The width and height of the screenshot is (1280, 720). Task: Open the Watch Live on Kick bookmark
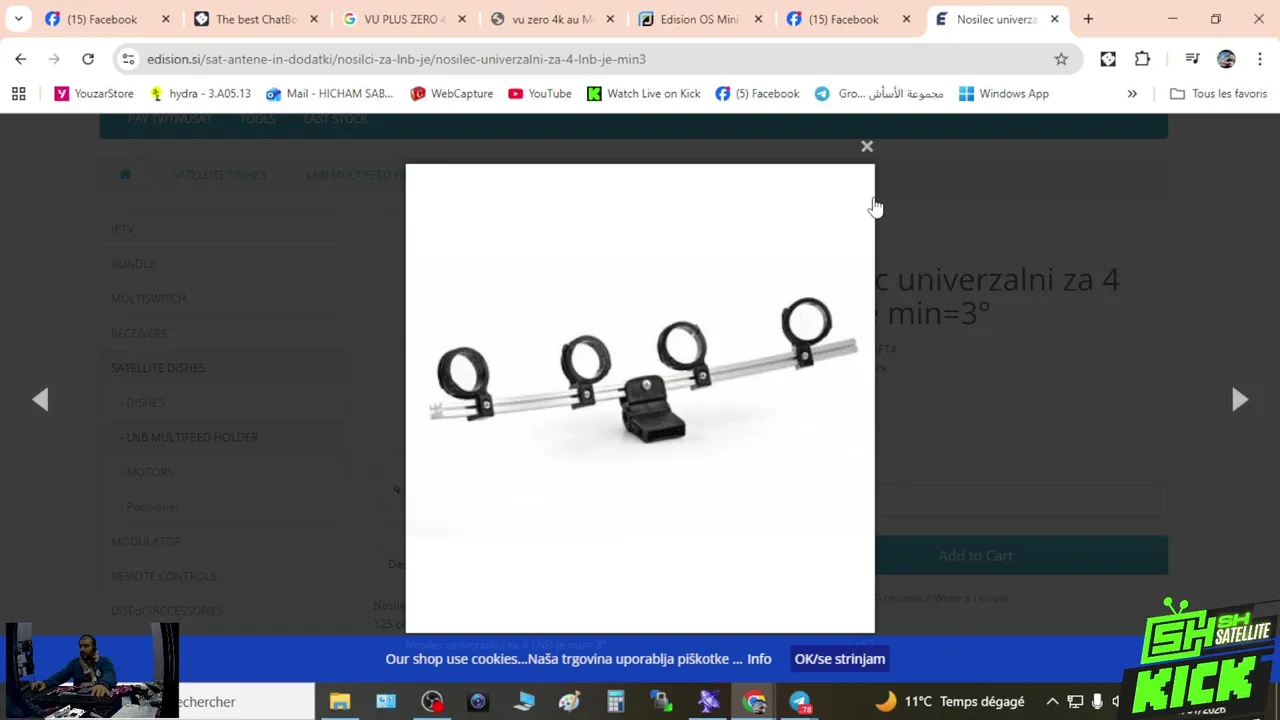[643, 94]
